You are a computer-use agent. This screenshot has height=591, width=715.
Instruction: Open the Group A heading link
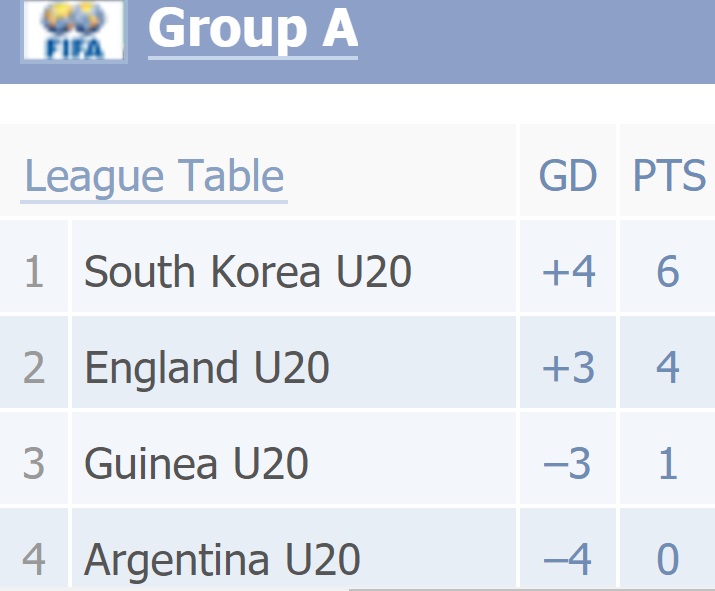pyautogui.click(x=253, y=28)
